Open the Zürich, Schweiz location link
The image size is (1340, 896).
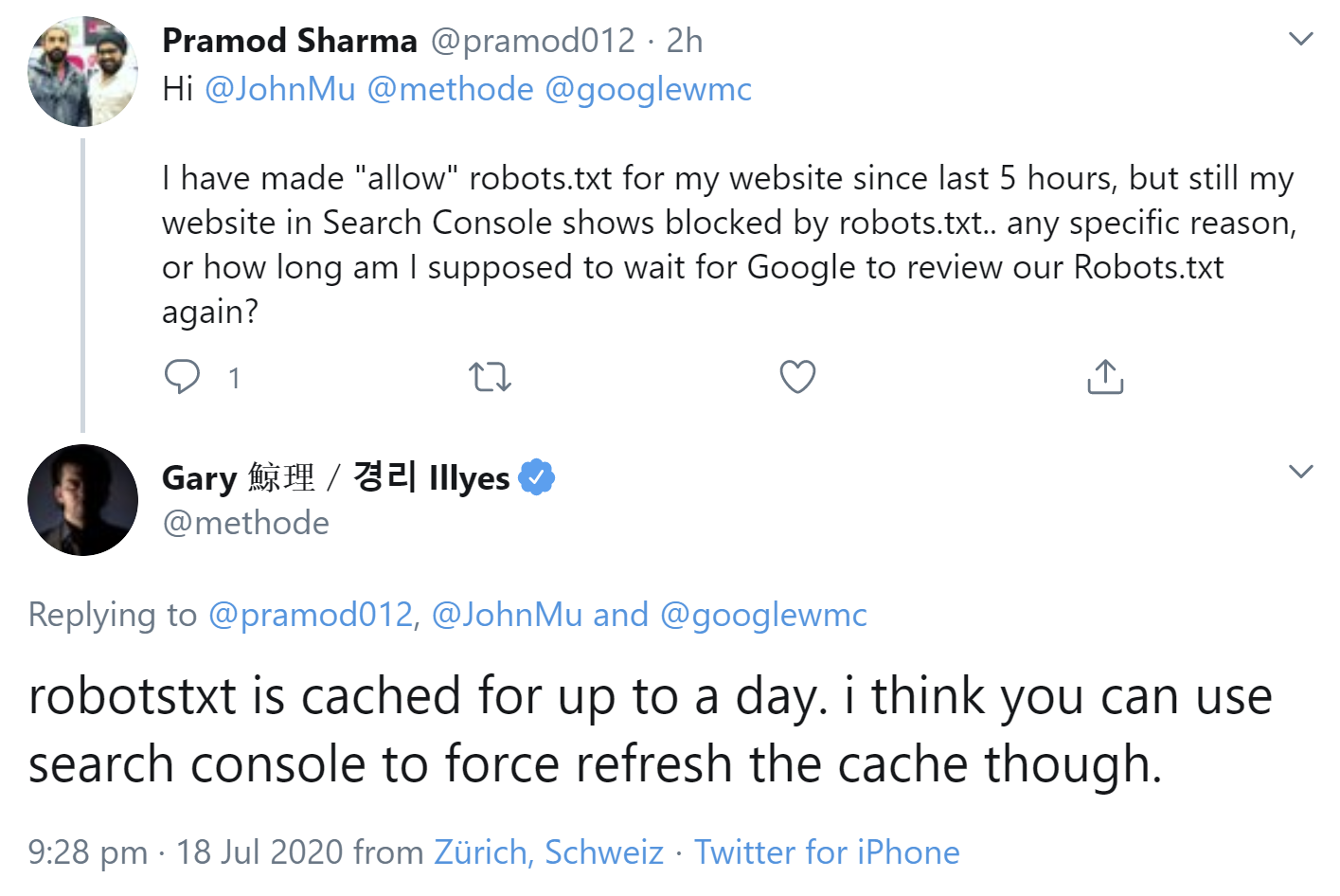548,851
